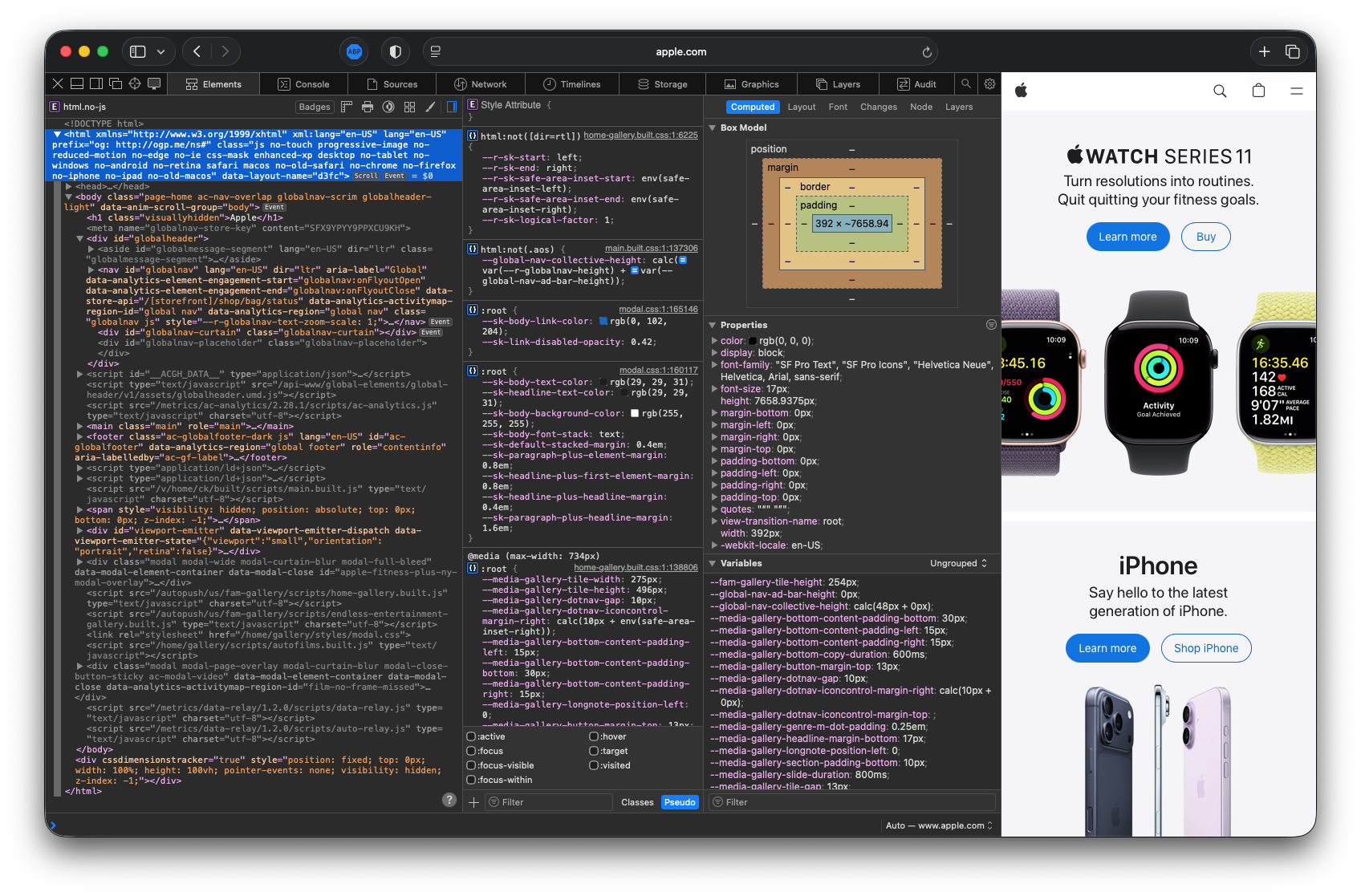This screenshot has height=896, width=1361.
Task: Enable the :hover pseudo-class checkbox
Action: point(594,736)
